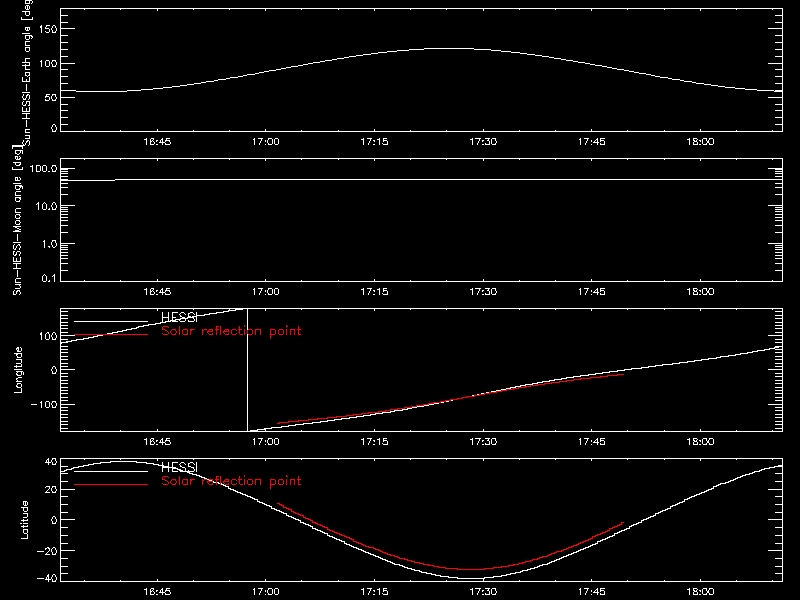Click HESSI legend label in Longitude plot
Viewport: 800px width, 600px height.
pyautogui.click(x=179, y=317)
